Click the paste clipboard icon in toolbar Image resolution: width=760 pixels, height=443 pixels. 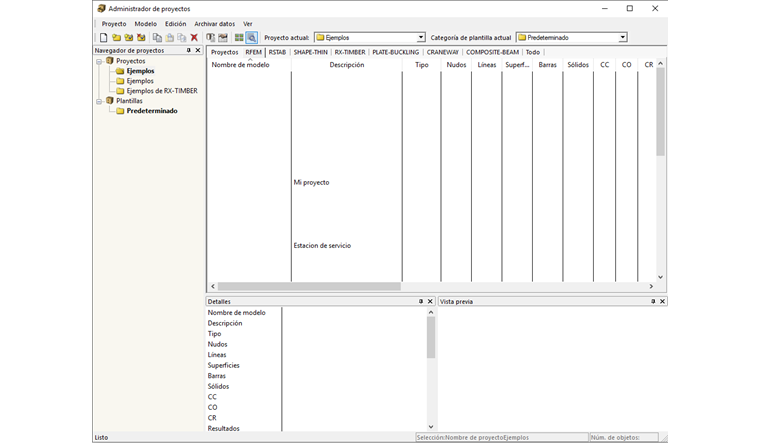(170, 37)
